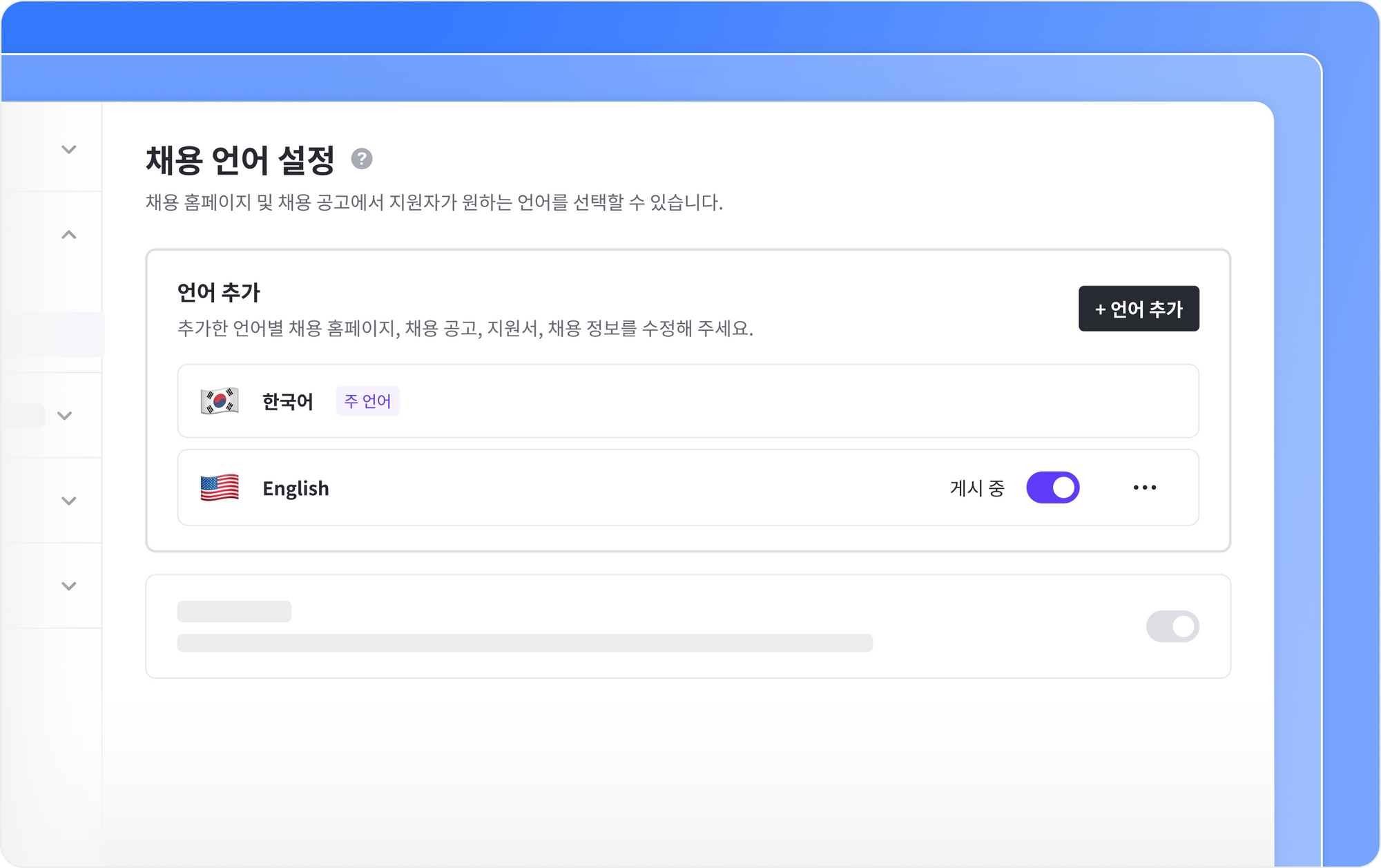Click the 주 언어 badge

coord(367,401)
